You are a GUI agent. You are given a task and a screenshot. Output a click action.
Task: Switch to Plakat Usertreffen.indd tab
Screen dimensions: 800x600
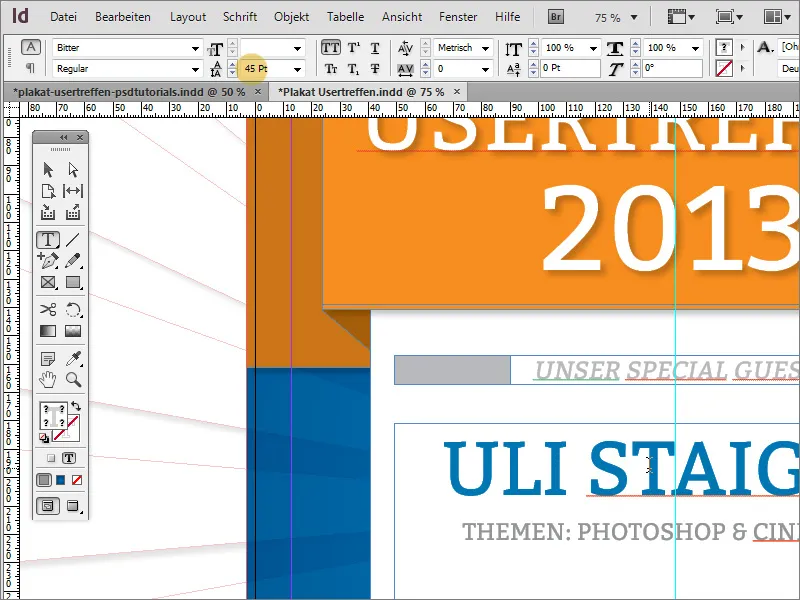(364, 92)
